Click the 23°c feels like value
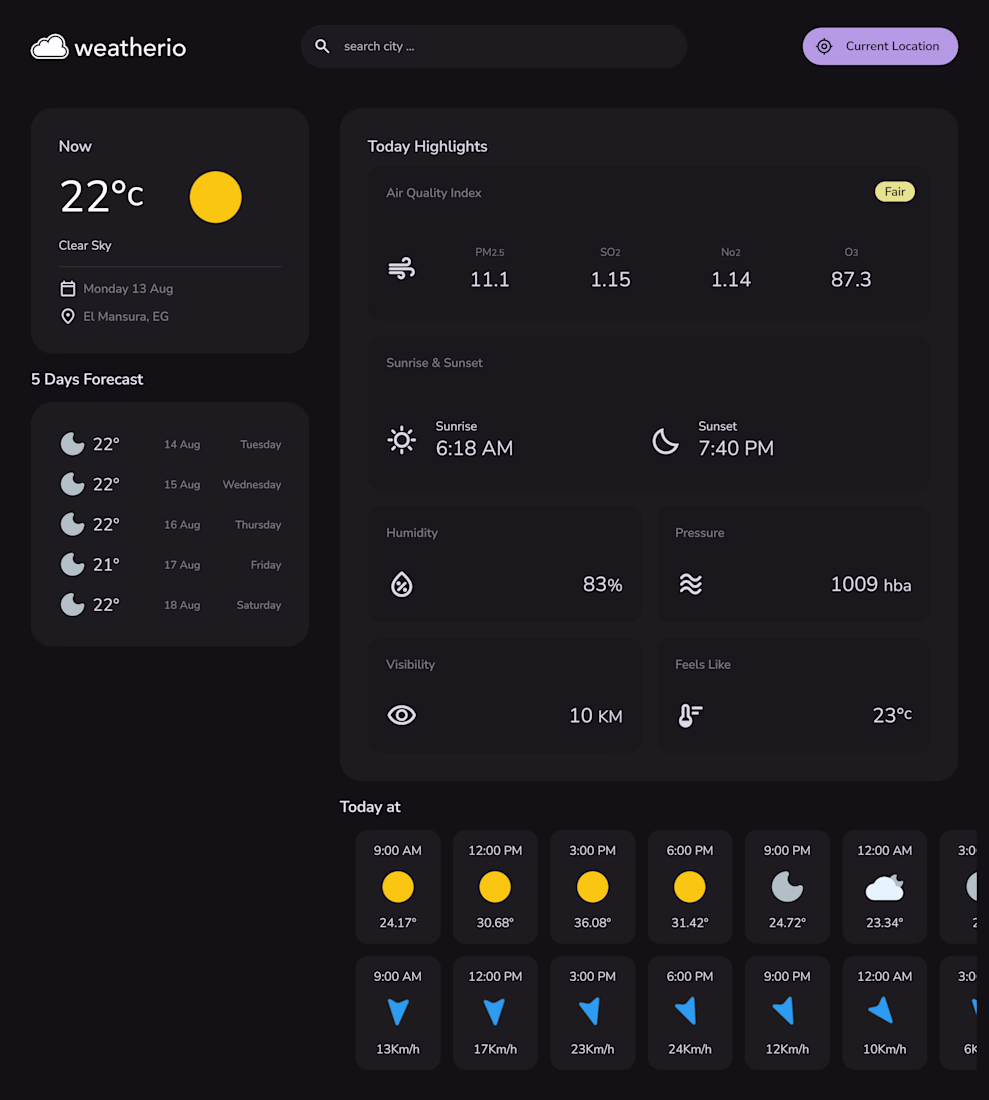Image resolution: width=989 pixels, height=1100 pixels. point(892,715)
